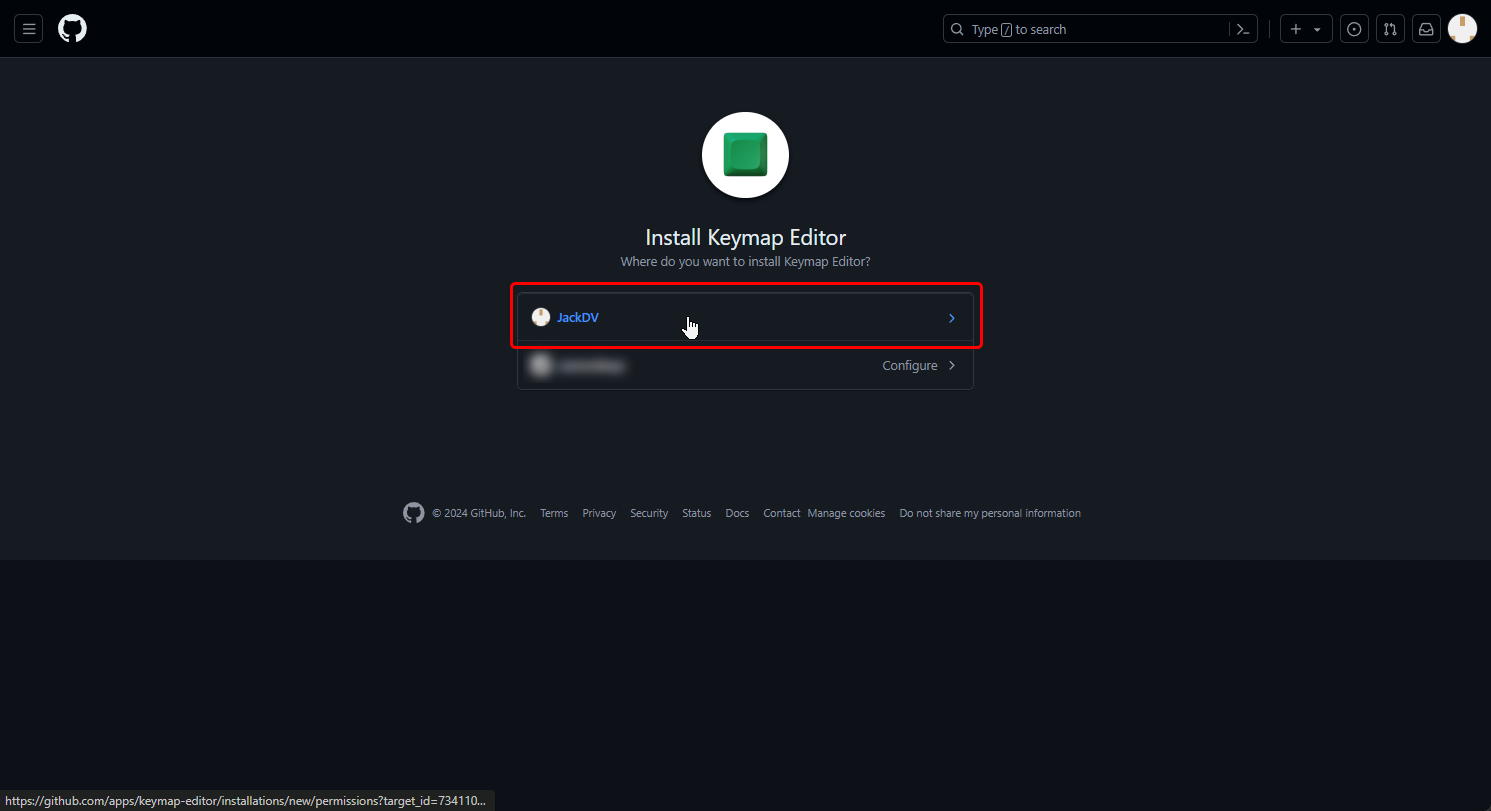
Task: Click the create new plus icon
Action: click(1296, 29)
